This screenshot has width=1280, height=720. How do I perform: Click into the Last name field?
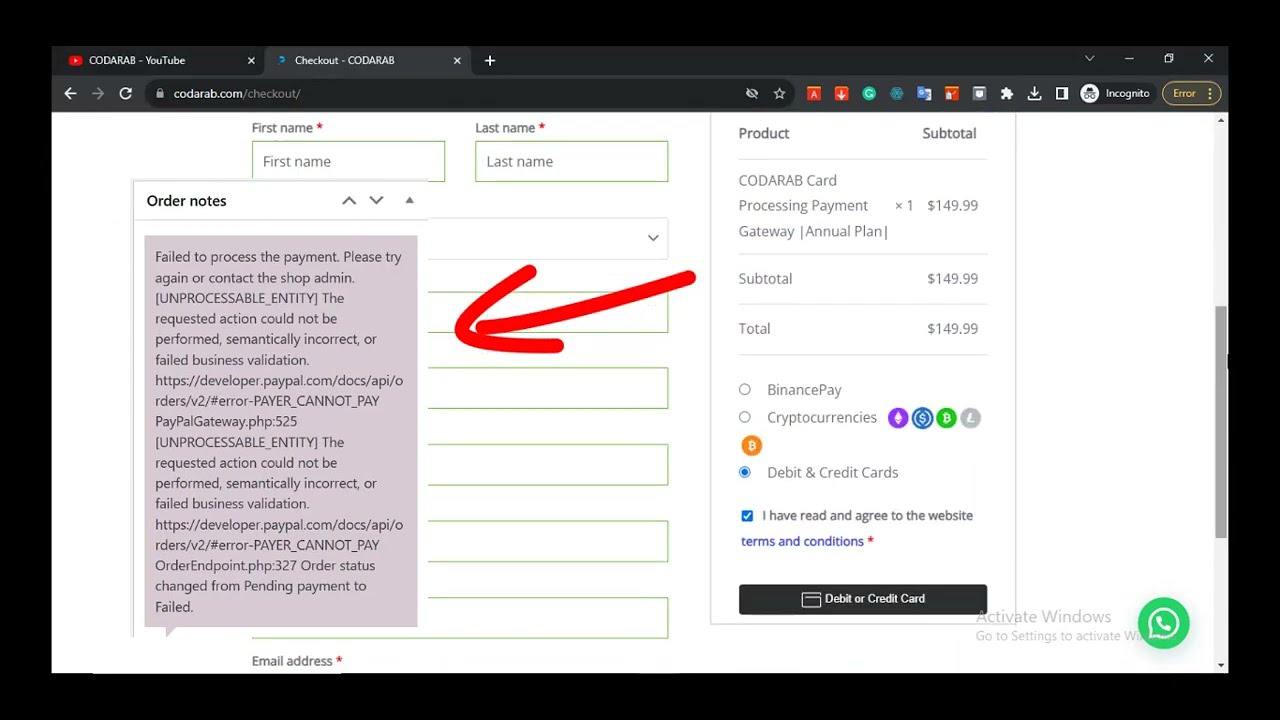click(571, 161)
